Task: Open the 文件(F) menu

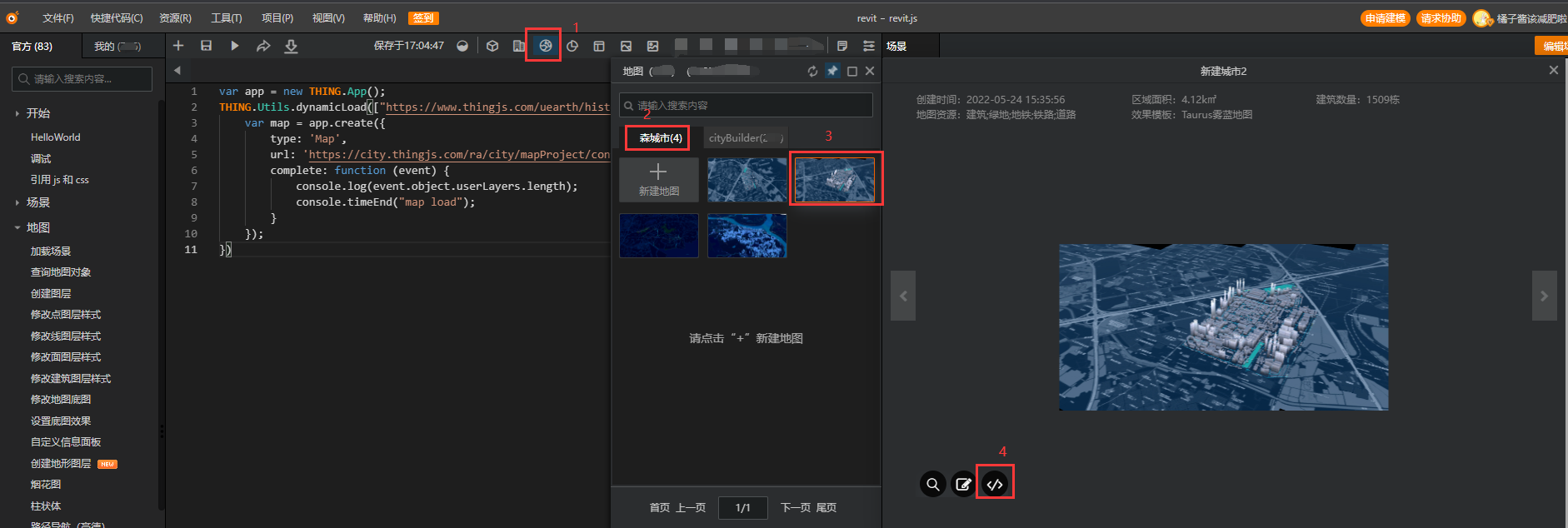Action: 58,18
